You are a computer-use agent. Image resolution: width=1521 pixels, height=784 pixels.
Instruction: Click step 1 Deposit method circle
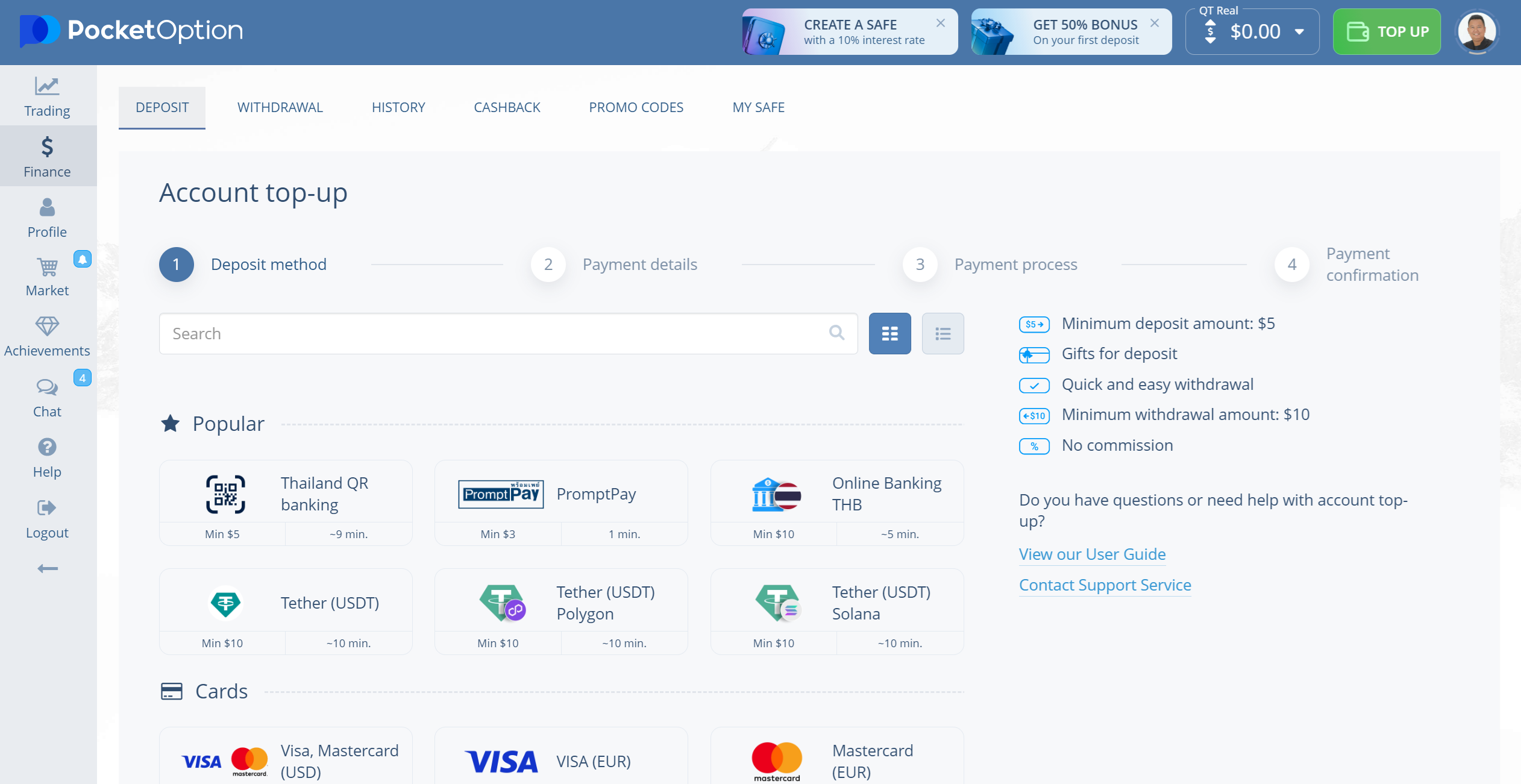(x=177, y=264)
